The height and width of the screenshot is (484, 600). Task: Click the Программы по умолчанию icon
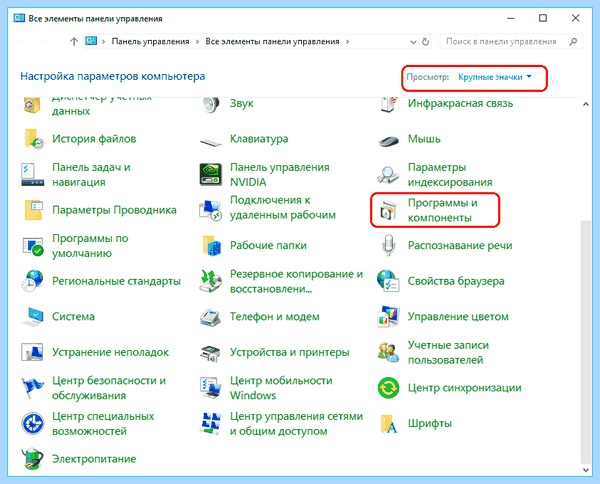tap(33, 246)
